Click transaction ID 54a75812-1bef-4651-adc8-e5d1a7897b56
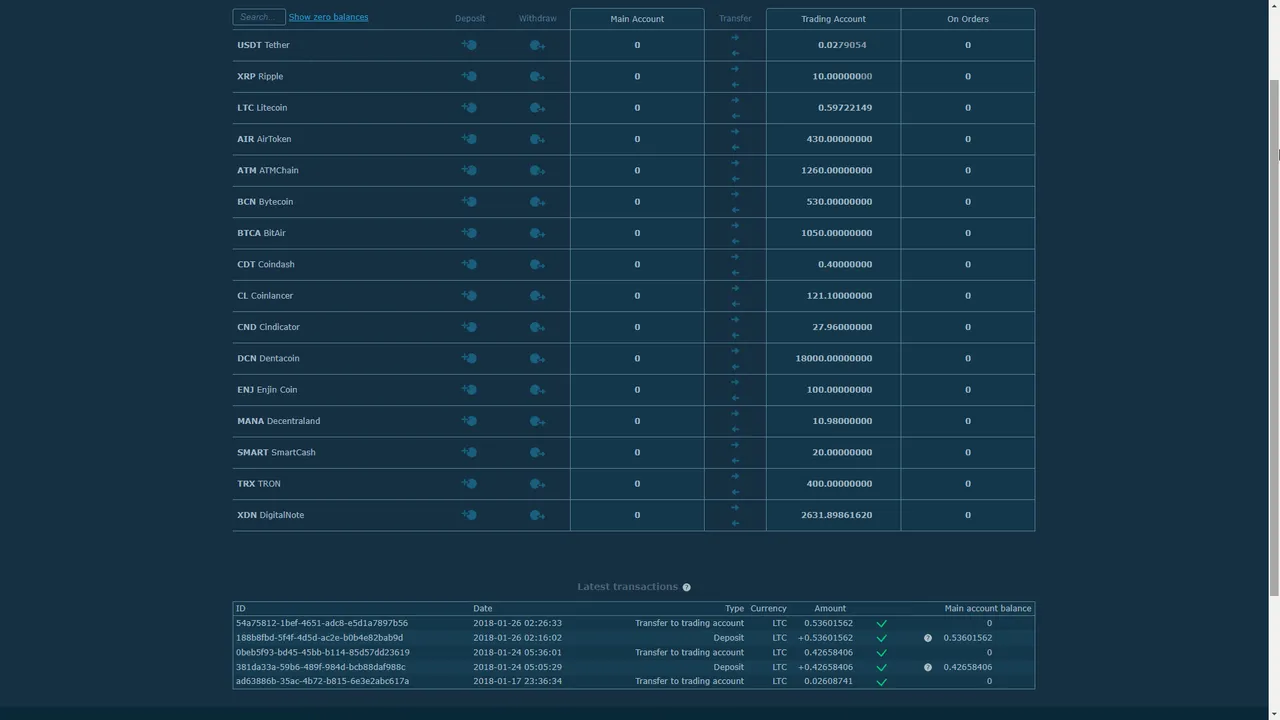Viewport: 1280px width, 720px height. (x=322, y=623)
